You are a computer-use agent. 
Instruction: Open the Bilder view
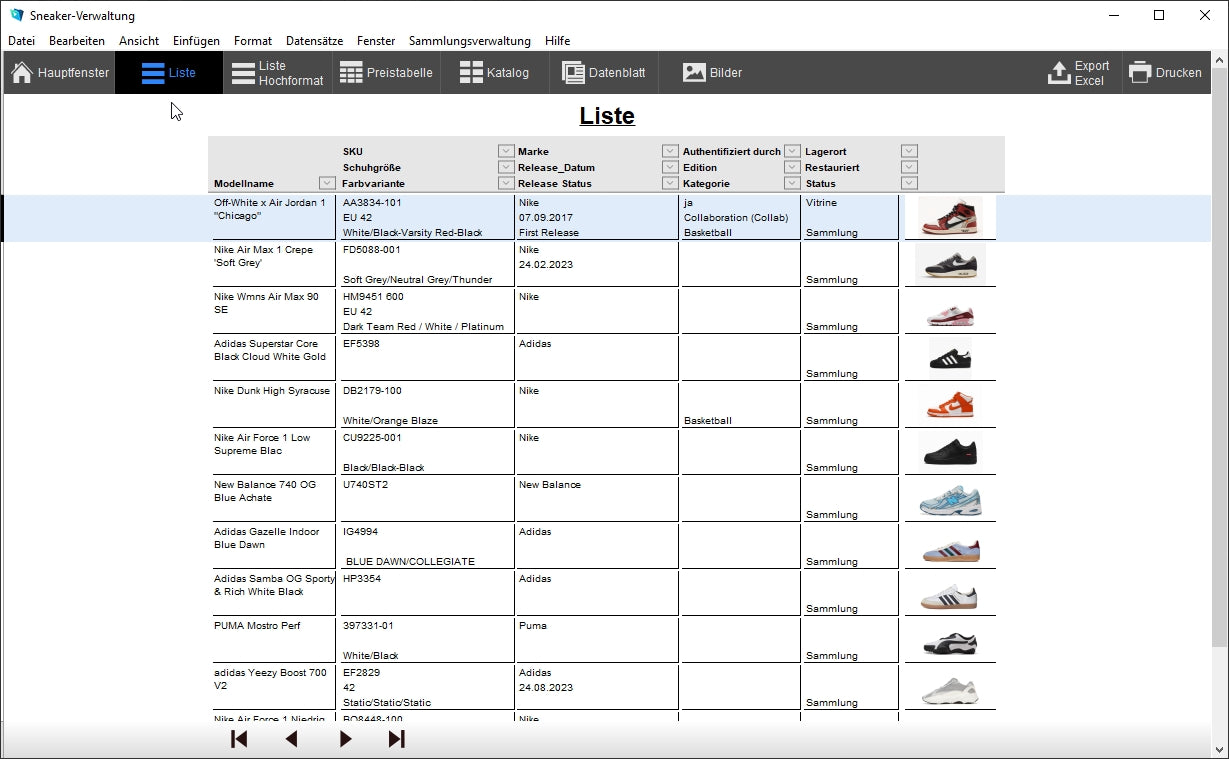(712, 73)
